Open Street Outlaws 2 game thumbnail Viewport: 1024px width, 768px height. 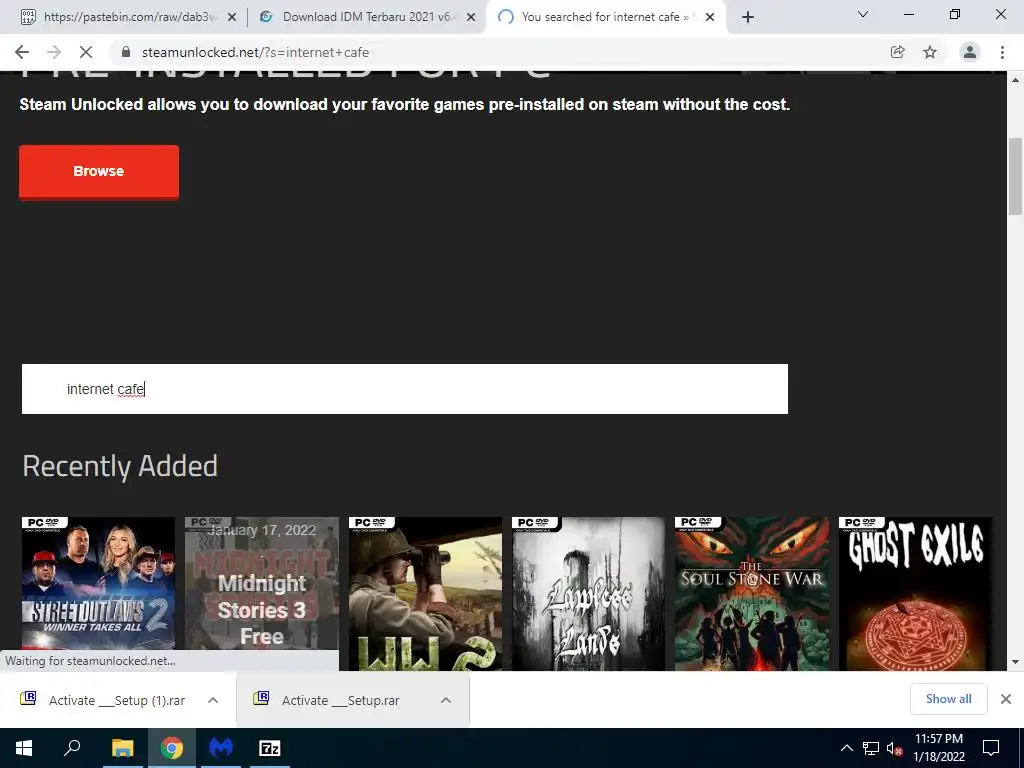pos(99,594)
